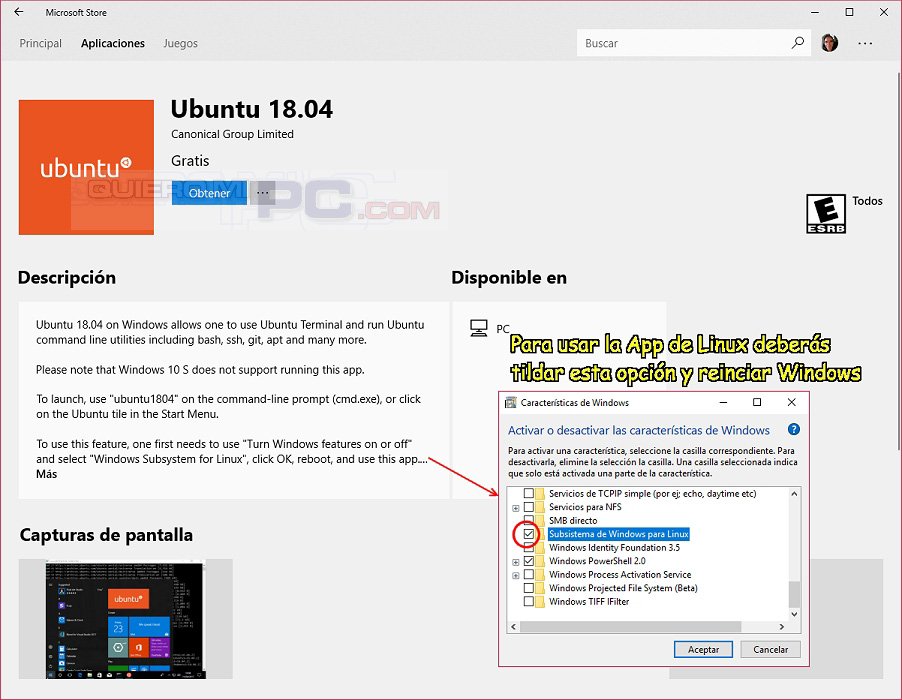Image resolution: width=902 pixels, height=700 pixels.
Task: Select the Windows Projected File System (Beta) row
Action: point(623,588)
